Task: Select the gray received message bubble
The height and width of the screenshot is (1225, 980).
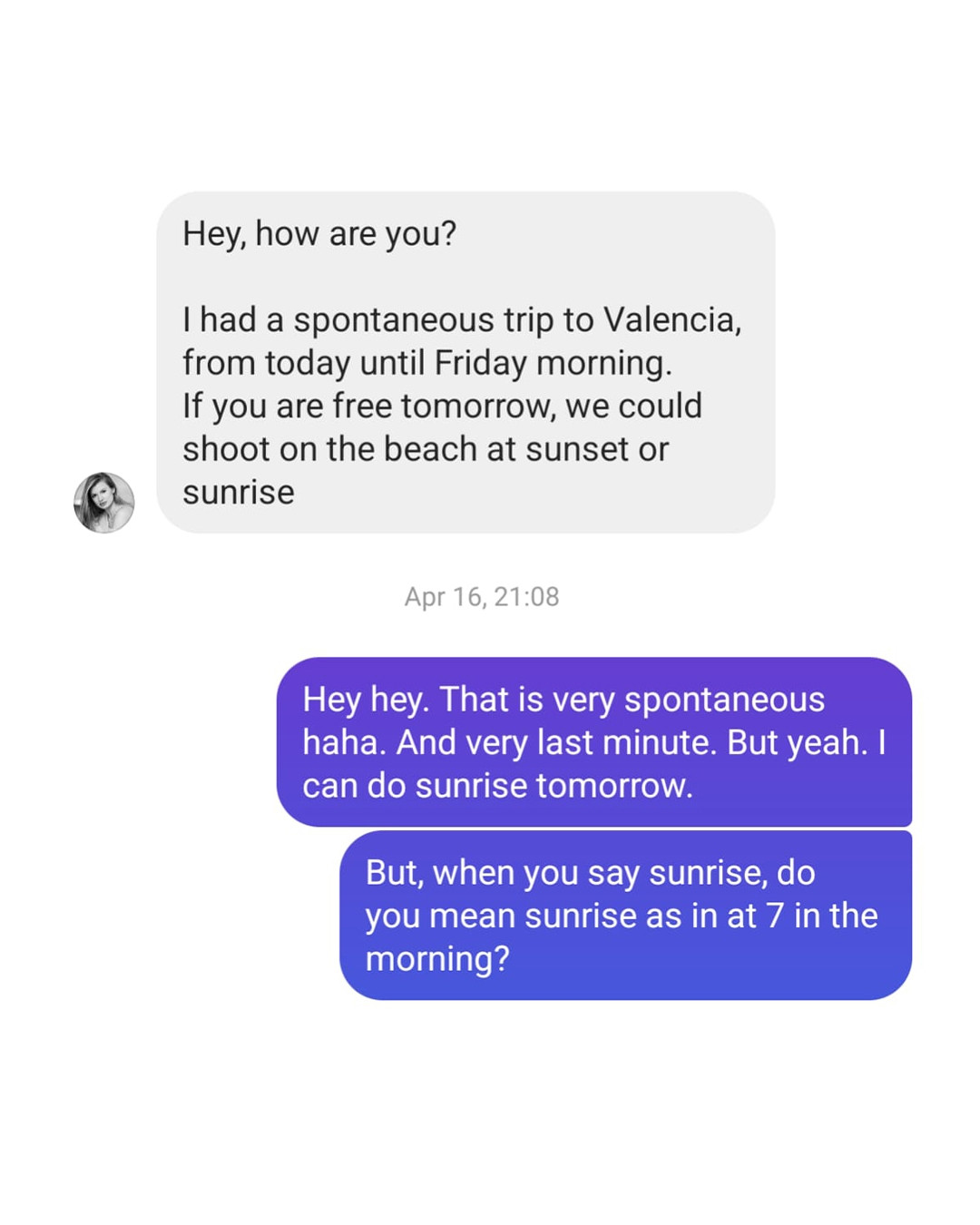Action: pos(465,362)
